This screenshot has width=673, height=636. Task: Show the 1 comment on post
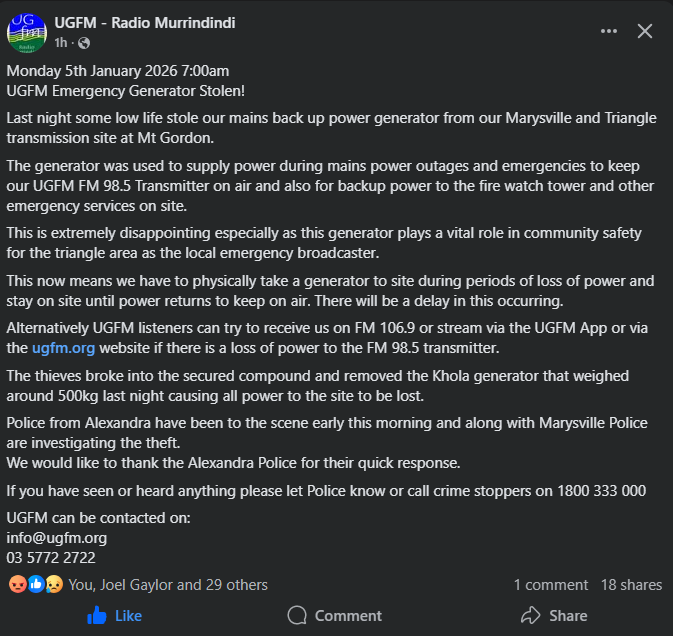click(550, 584)
